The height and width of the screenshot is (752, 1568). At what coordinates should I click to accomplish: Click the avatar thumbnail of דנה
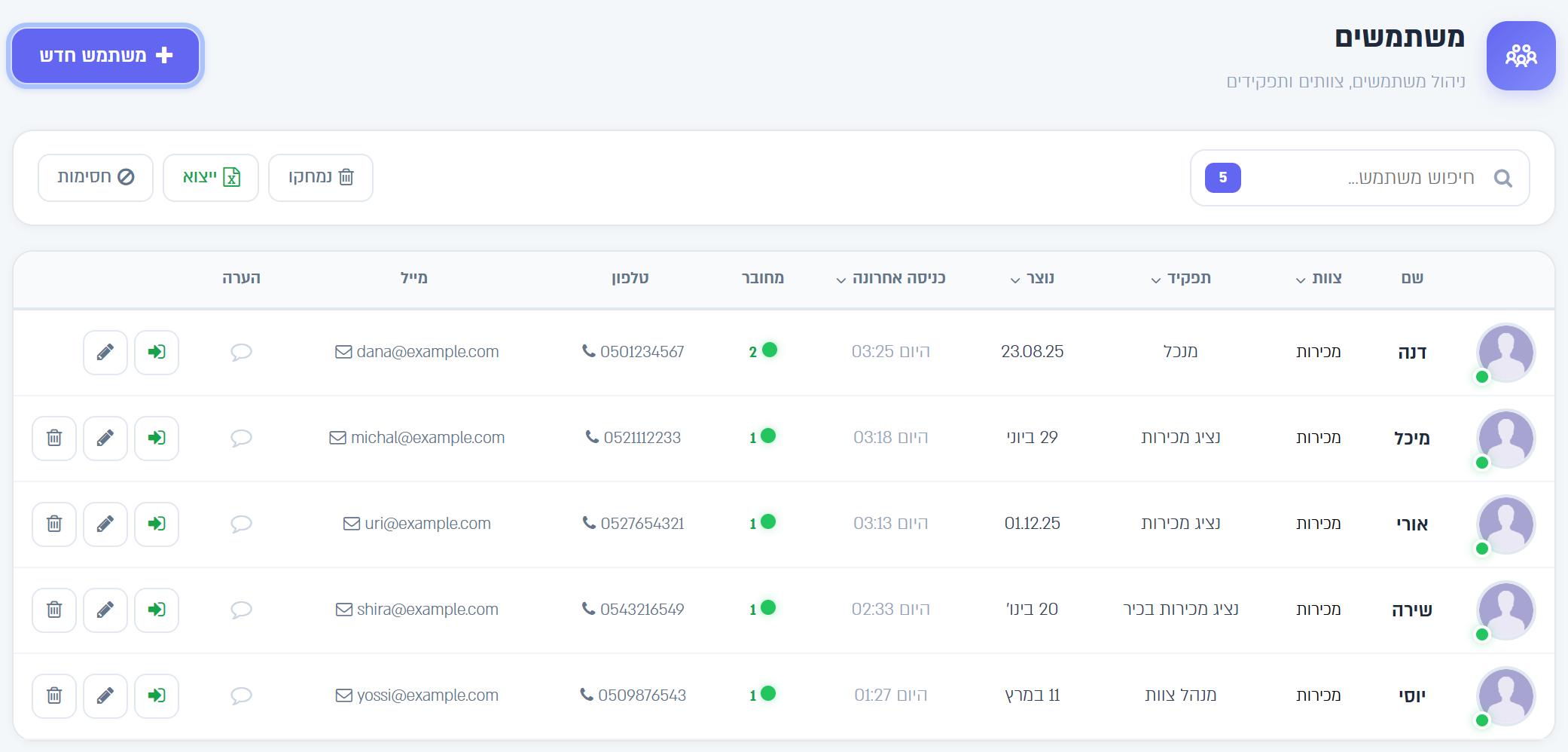coord(1506,353)
